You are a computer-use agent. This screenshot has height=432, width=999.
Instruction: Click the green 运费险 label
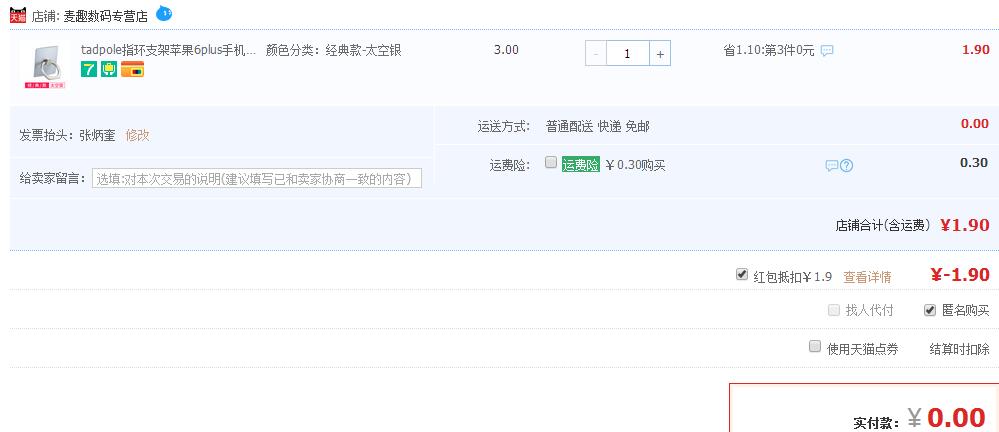(x=580, y=165)
